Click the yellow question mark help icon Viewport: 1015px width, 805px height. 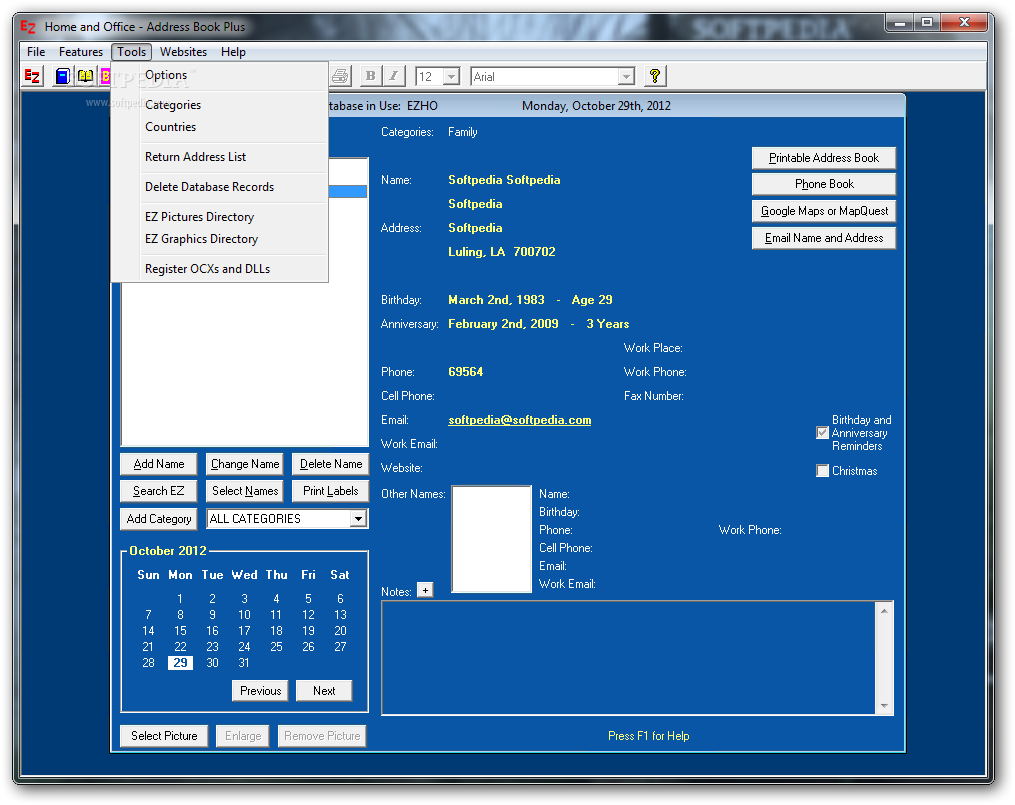pos(654,76)
